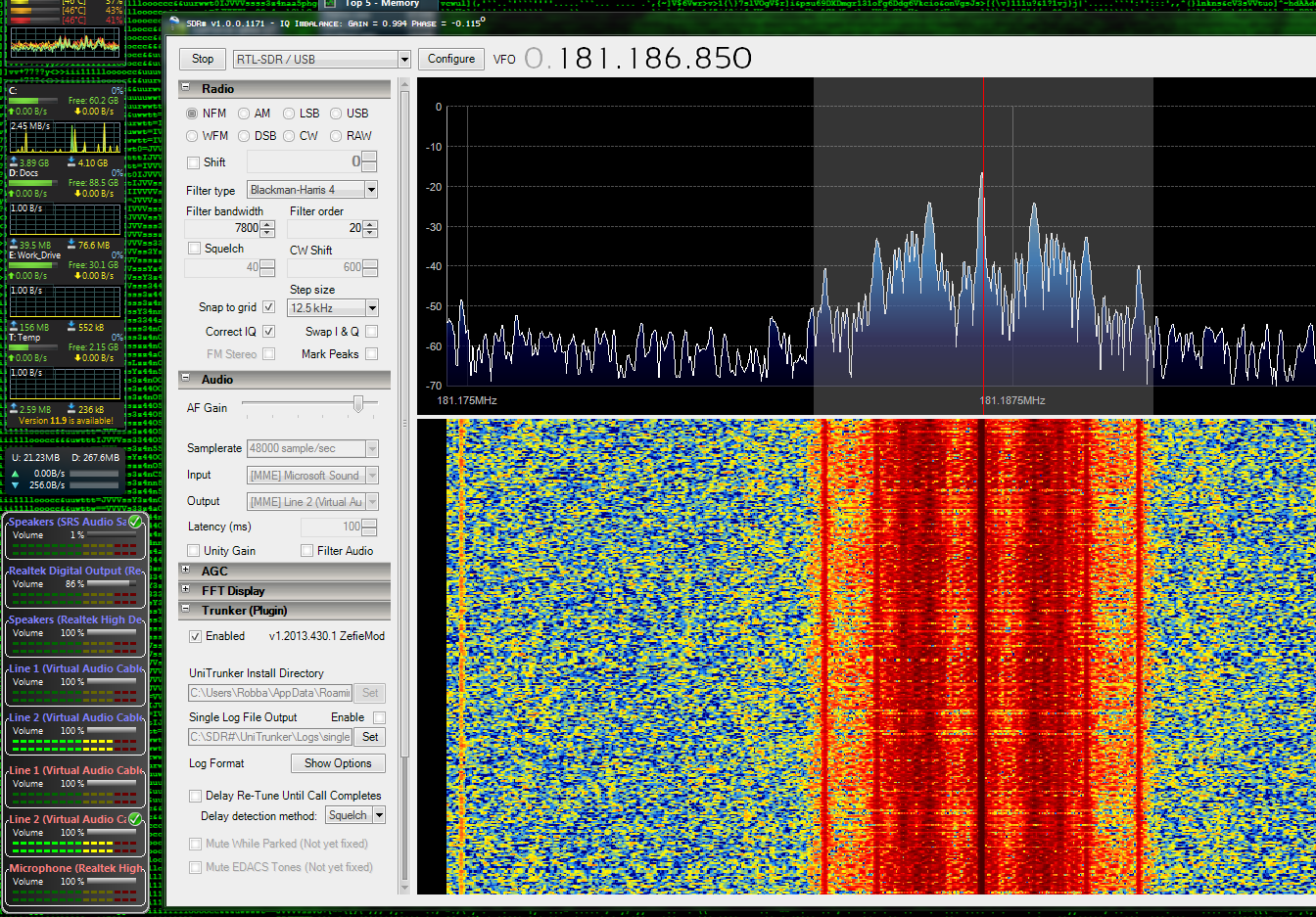Click the UniTrunker Install Directory path field
This screenshot has width=1316, height=917.
coord(269,693)
